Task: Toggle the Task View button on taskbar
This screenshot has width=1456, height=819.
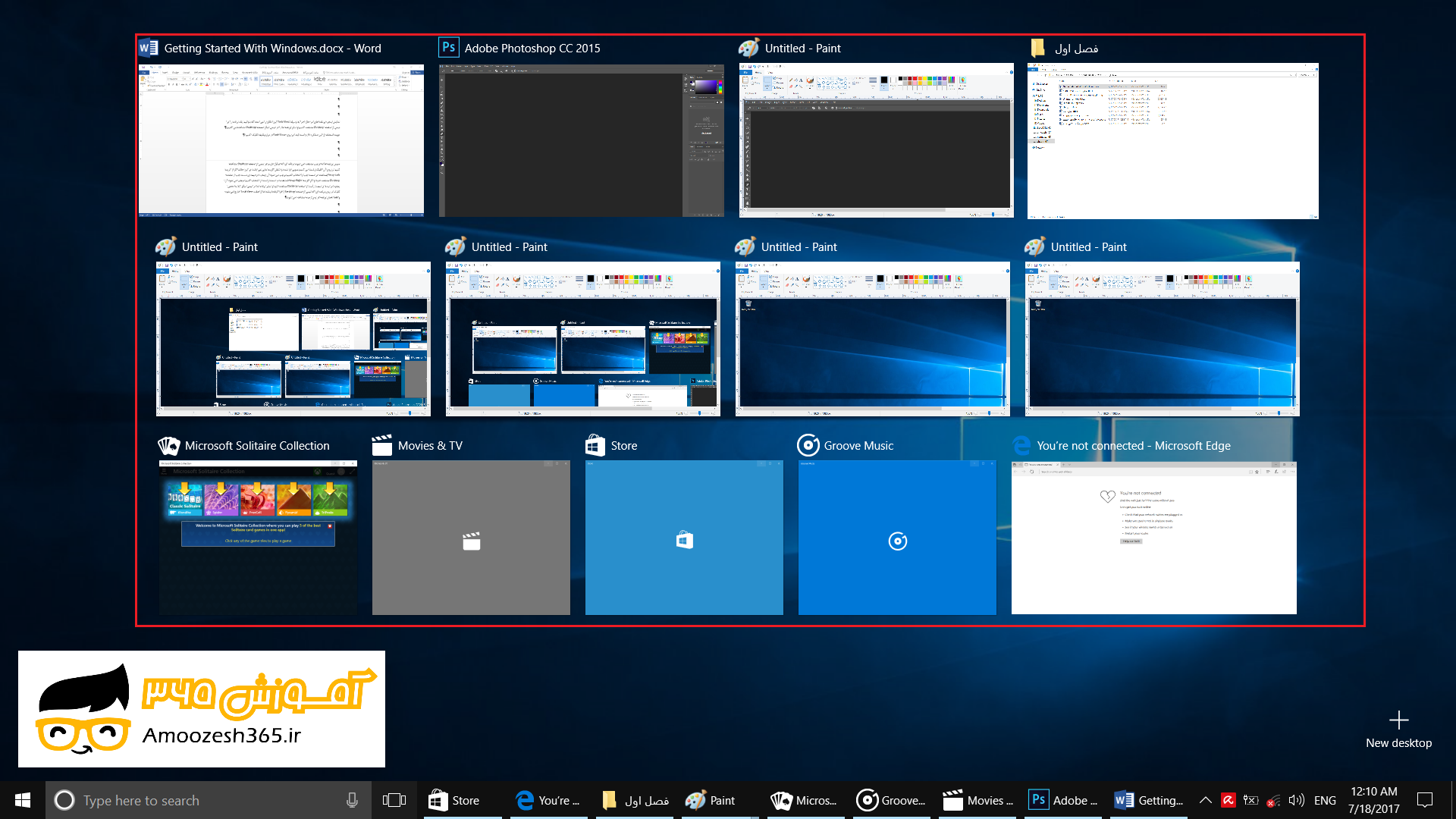Action: click(x=394, y=800)
